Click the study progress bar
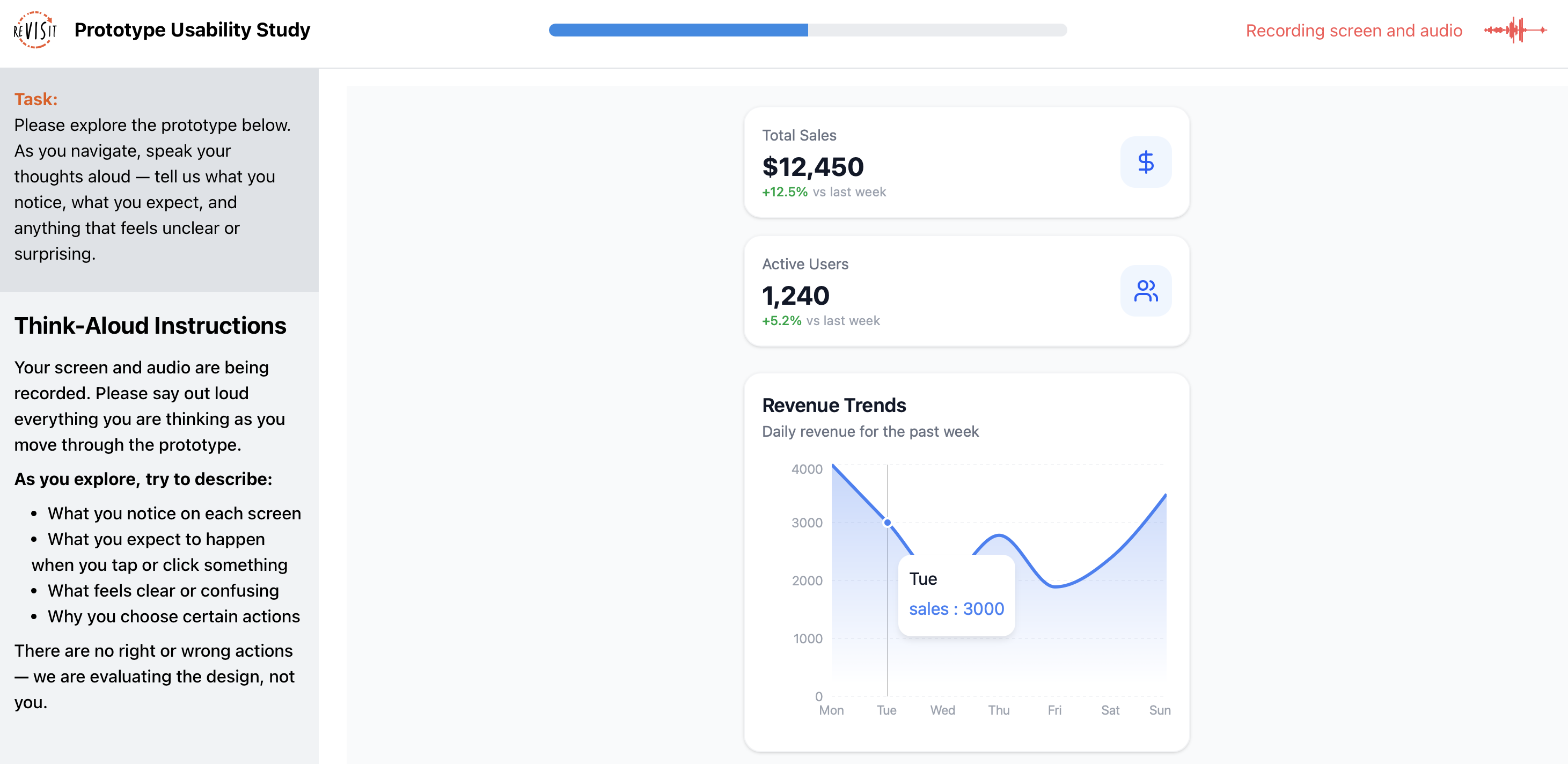The width and height of the screenshot is (1568, 764). pyautogui.click(x=807, y=30)
